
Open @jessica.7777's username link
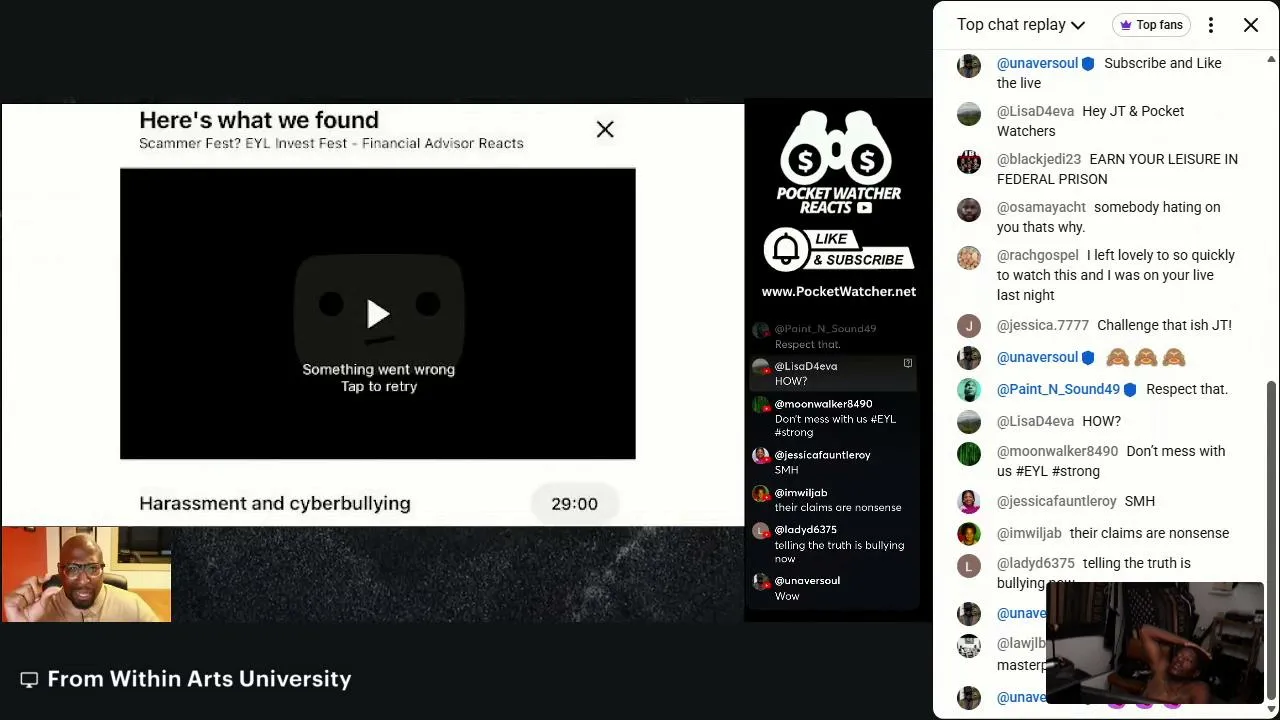coord(1043,325)
